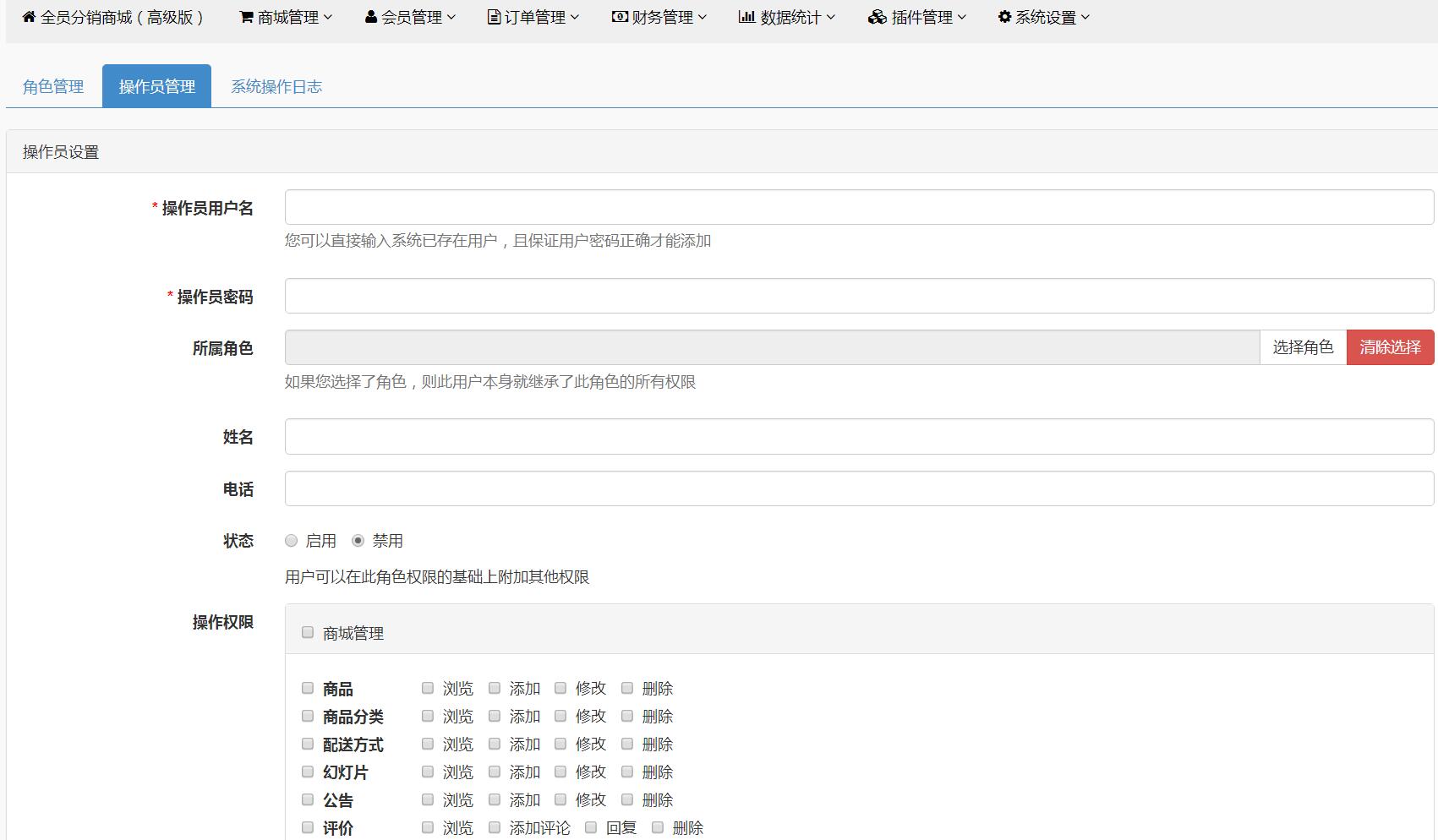
Task: Click the 选择角色 button
Action: [1303, 346]
